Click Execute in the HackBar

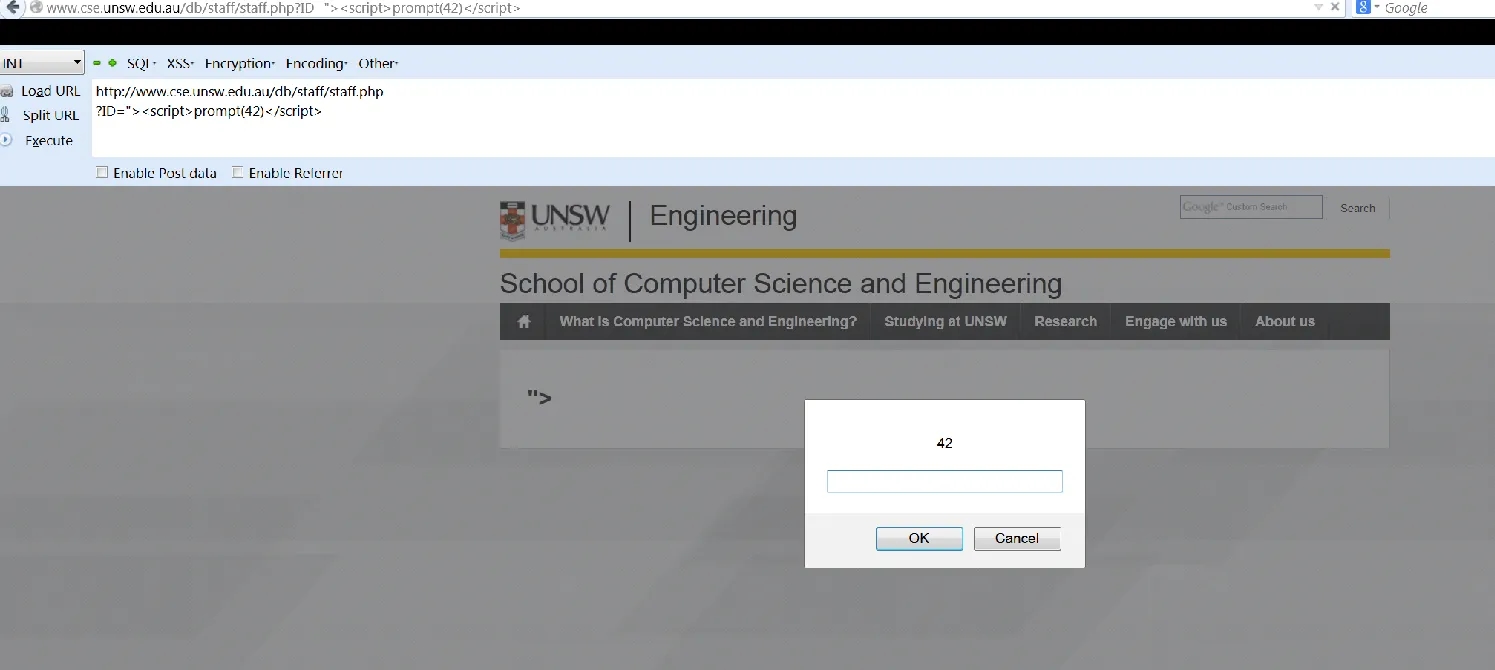click(x=49, y=141)
